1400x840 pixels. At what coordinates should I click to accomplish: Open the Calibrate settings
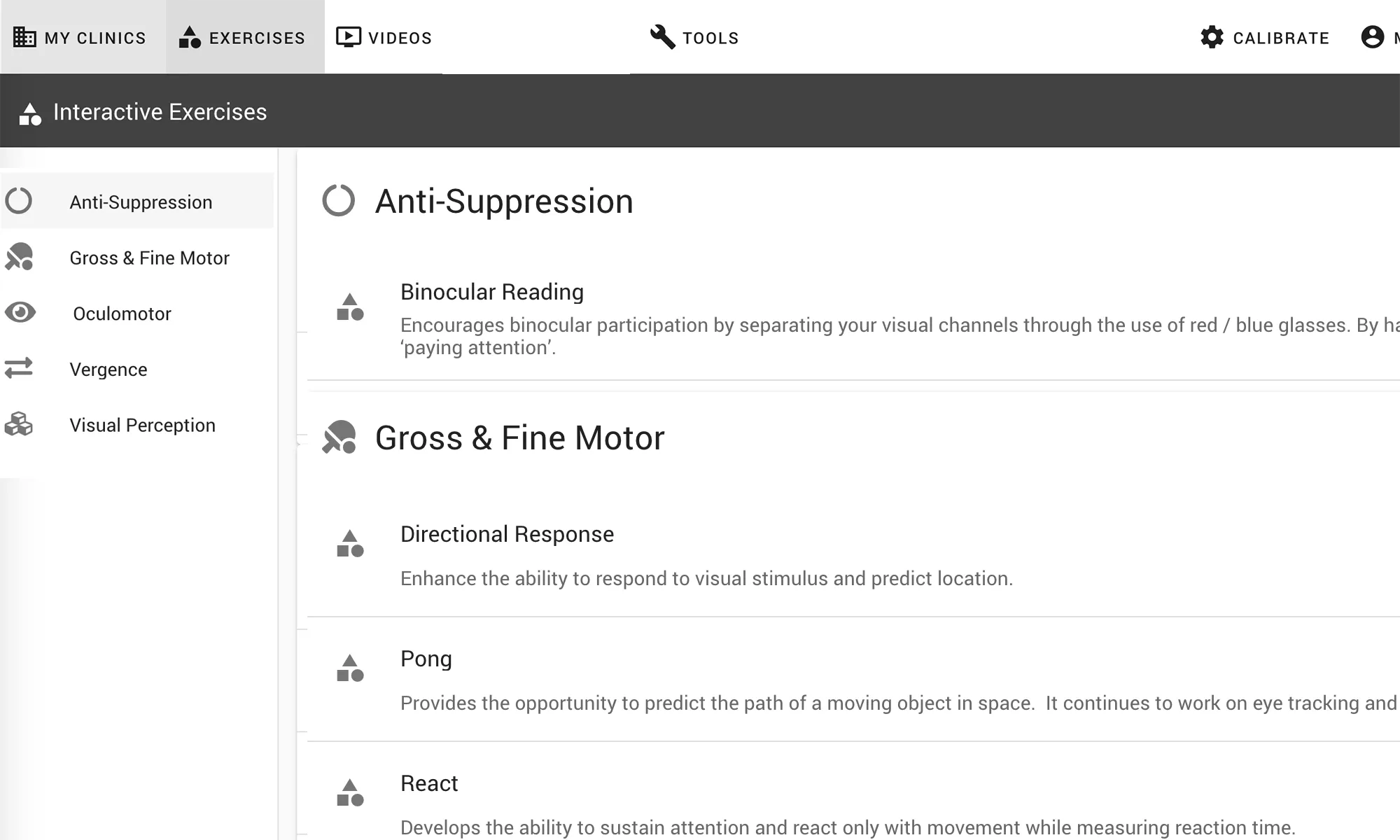click(x=1265, y=38)
